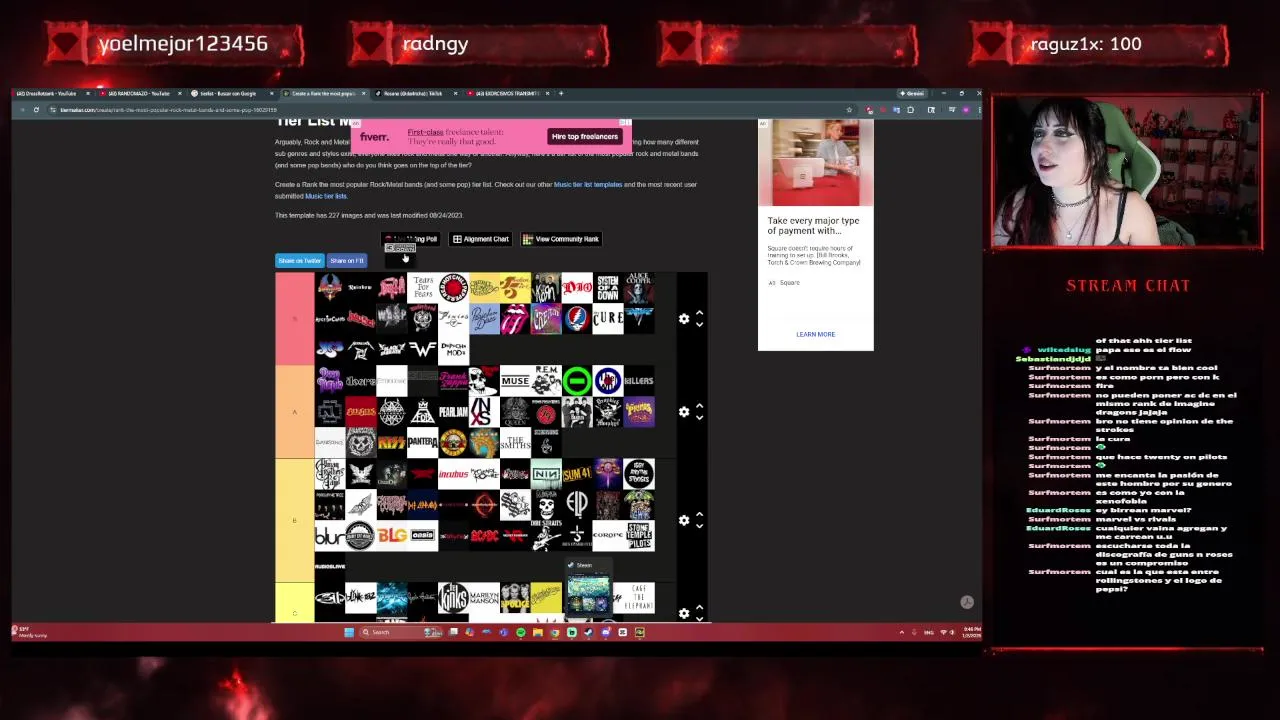Image resolution: width=1280 pixels, height=720 pixels.
Task: Select the Sum 41 logo tile
Action: pos(577,474)
